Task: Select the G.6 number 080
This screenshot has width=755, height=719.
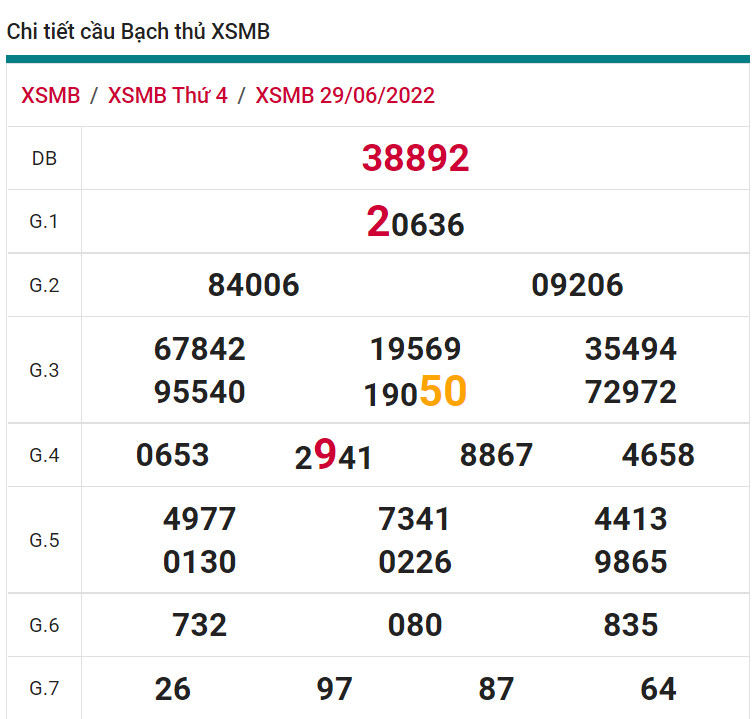Action: (415, 625)
